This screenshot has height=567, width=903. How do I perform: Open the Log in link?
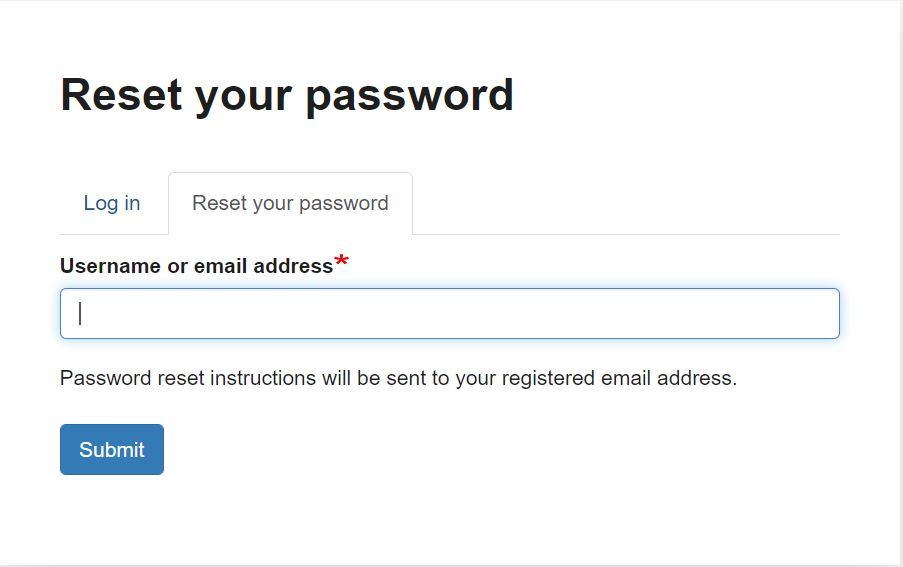pyautogui.click(x=112, y=203)
